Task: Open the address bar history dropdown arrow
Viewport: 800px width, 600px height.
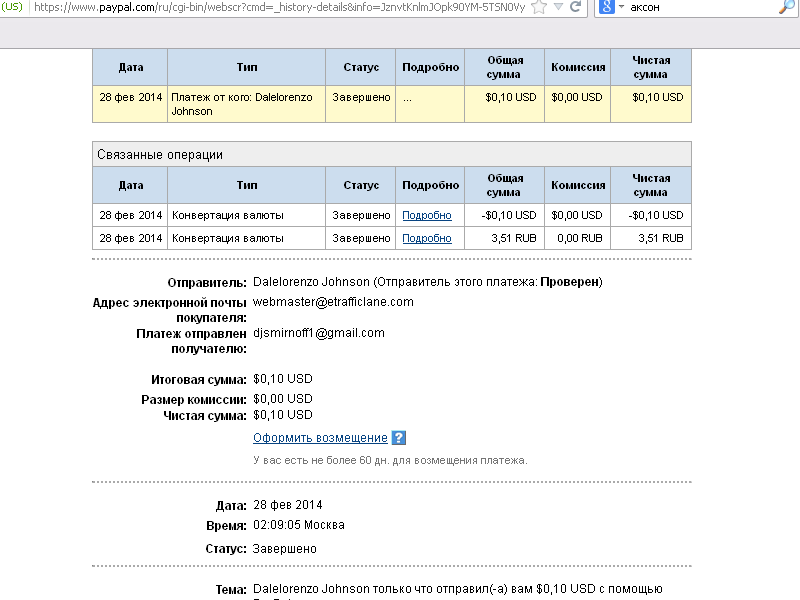Action: [558, 7]
